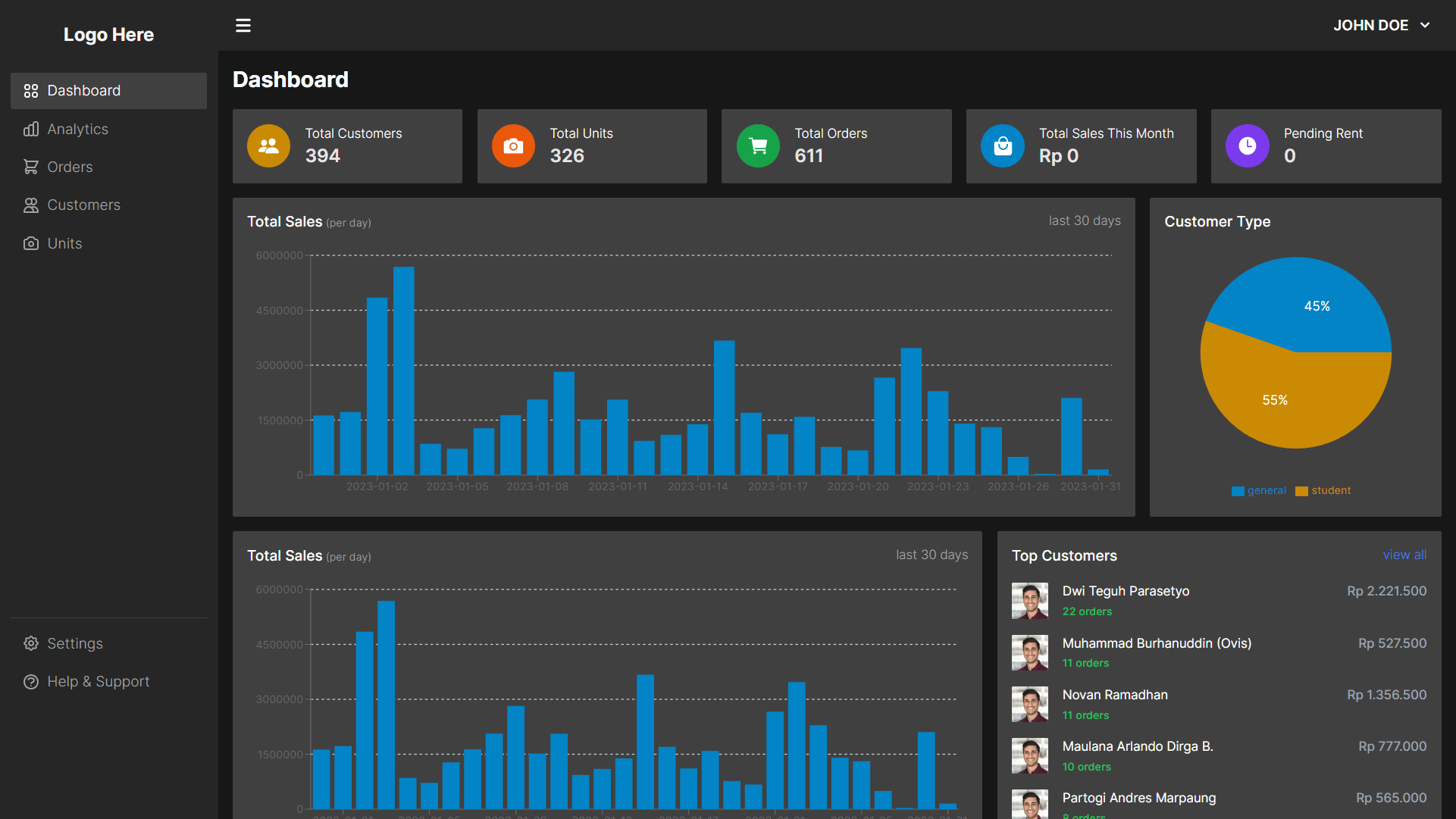
Task: Click the orange Total Customers people icon
Action: 268,146
